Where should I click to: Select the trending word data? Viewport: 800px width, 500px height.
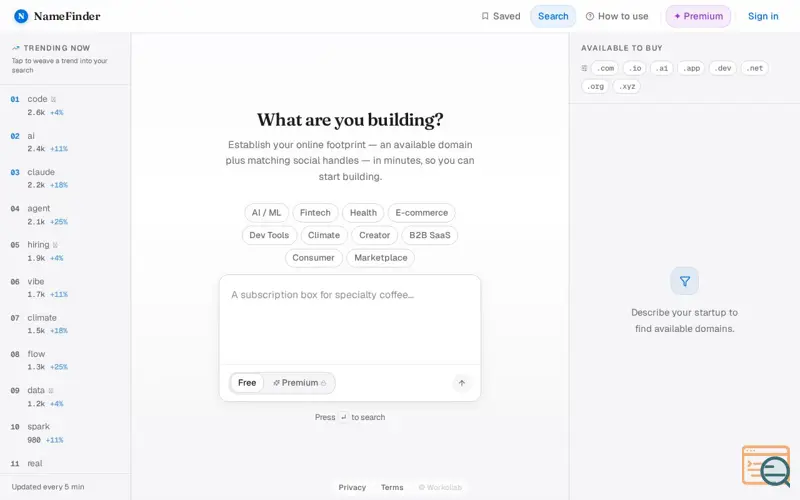[36, 390]
